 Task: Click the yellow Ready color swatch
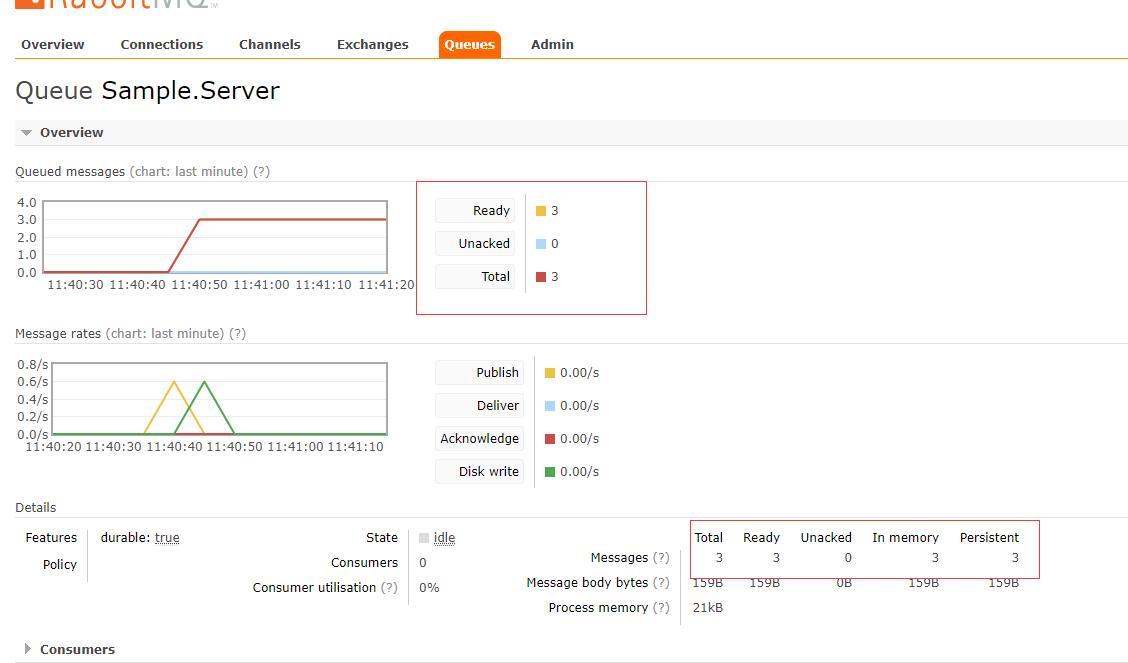[541, 211]
